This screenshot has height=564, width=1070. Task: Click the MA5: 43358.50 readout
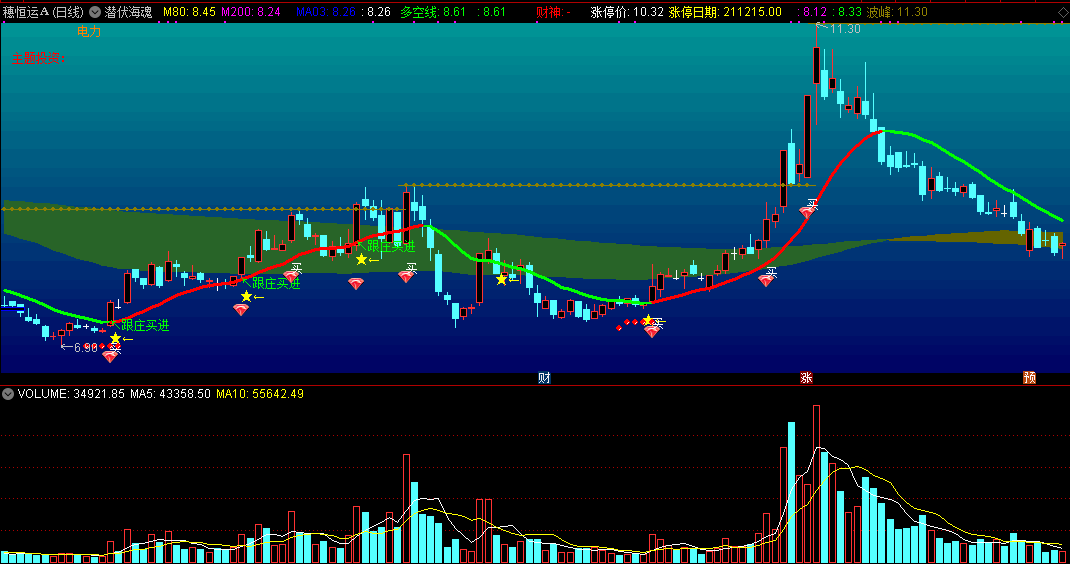[x=171, y=394]
